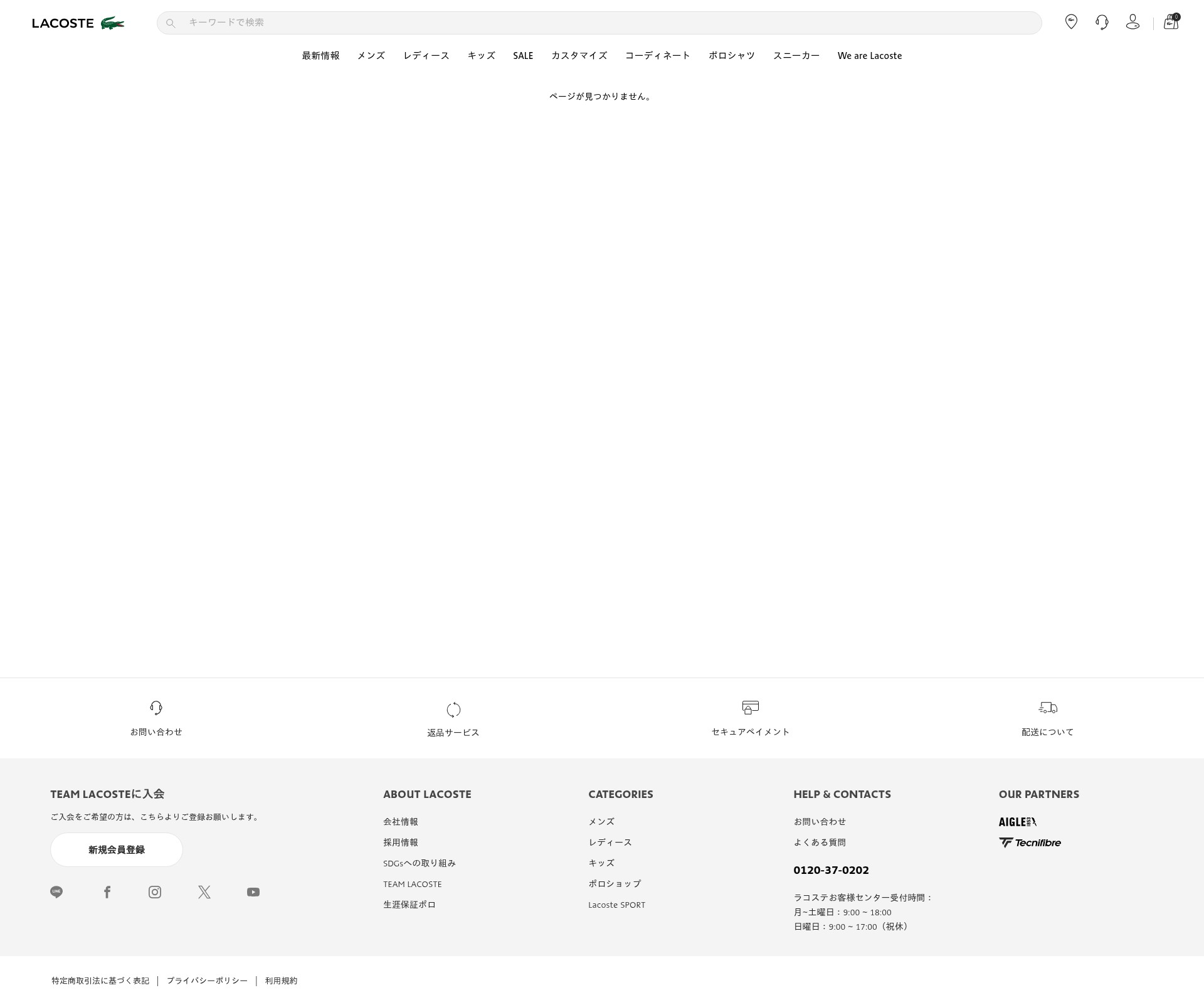Open the Tecnifibre partner logo
This screenshot has width=1204, height=1005.
(x=1030, y=843)
